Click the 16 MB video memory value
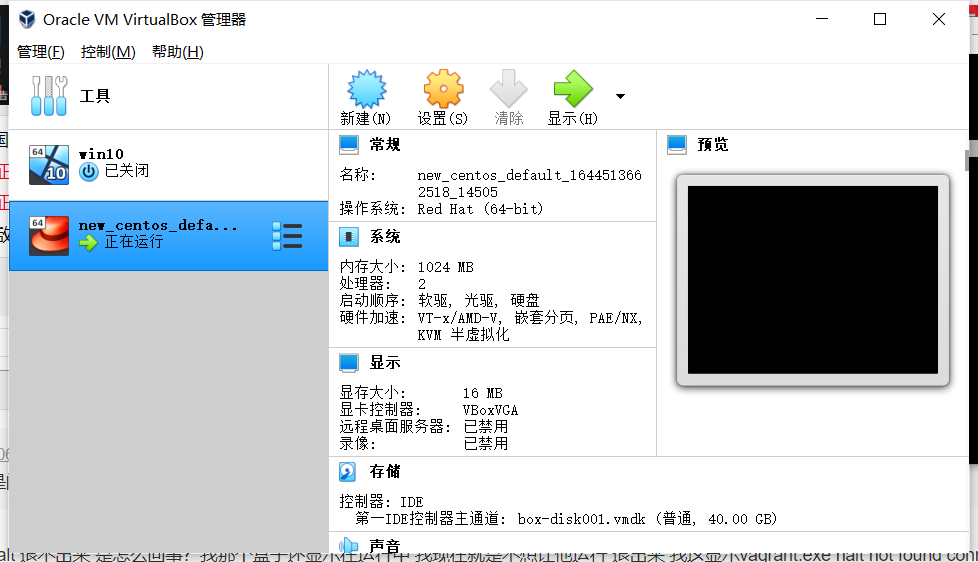Screen dimensions: 978x562 point(483,394)
